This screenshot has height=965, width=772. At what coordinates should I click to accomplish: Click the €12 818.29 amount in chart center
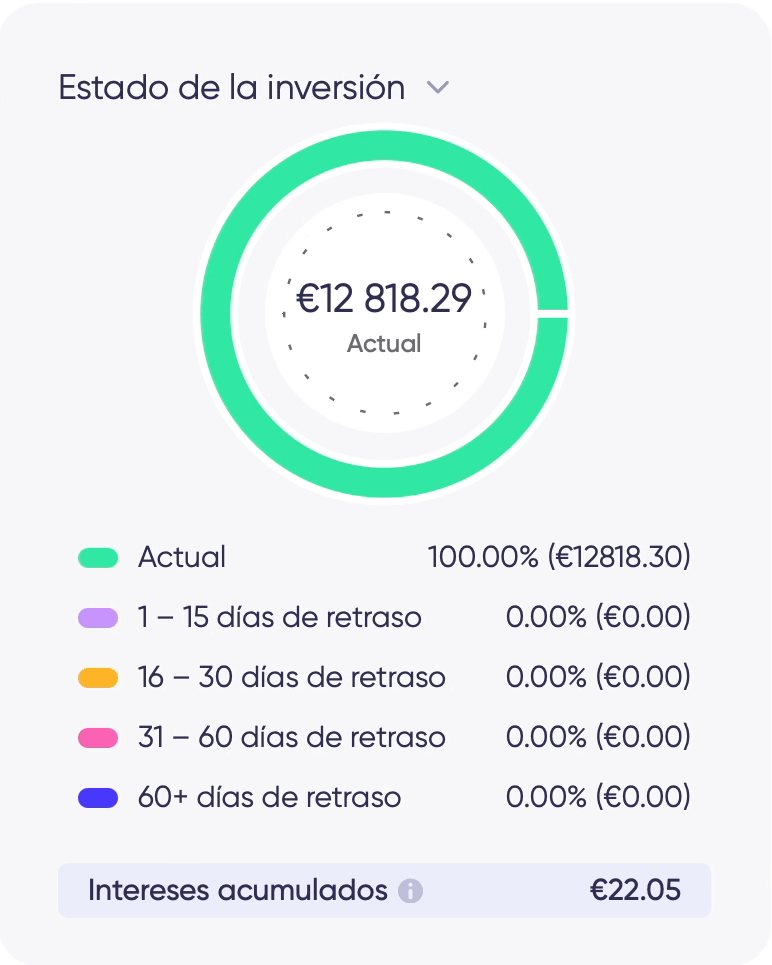[x=385, y=299]
